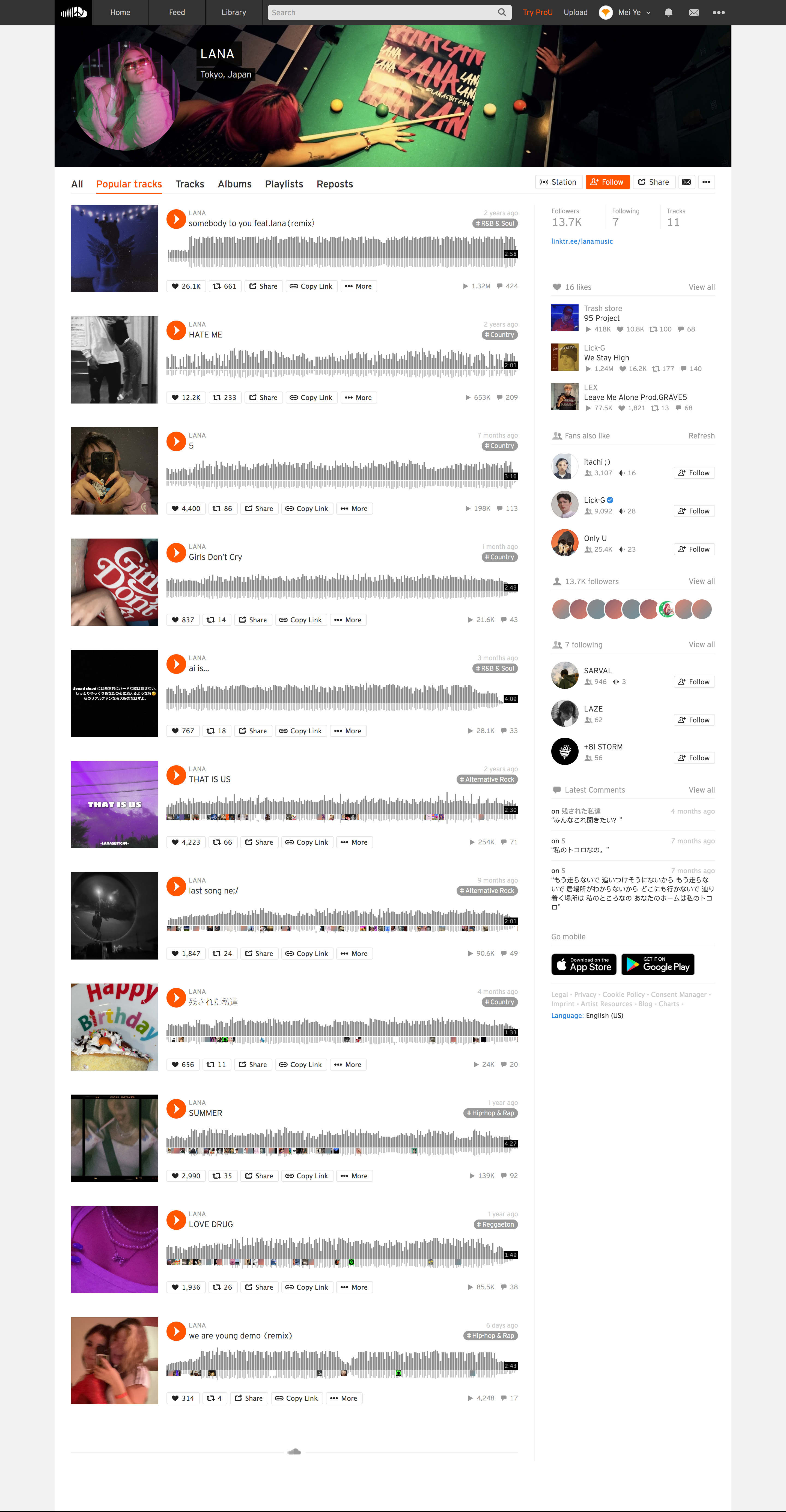Play the track HATE ME

176,330
